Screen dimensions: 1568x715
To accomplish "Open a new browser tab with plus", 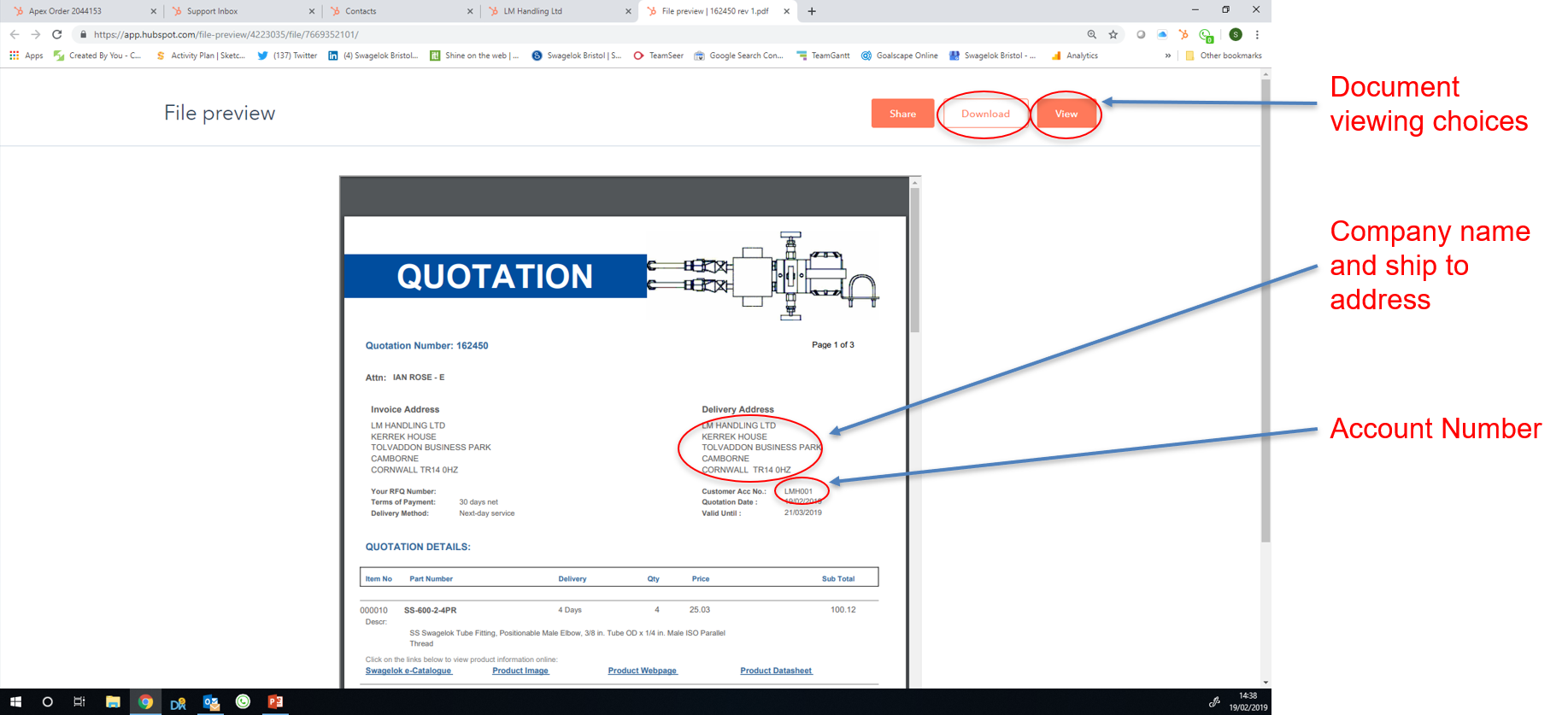I will 812,11.
